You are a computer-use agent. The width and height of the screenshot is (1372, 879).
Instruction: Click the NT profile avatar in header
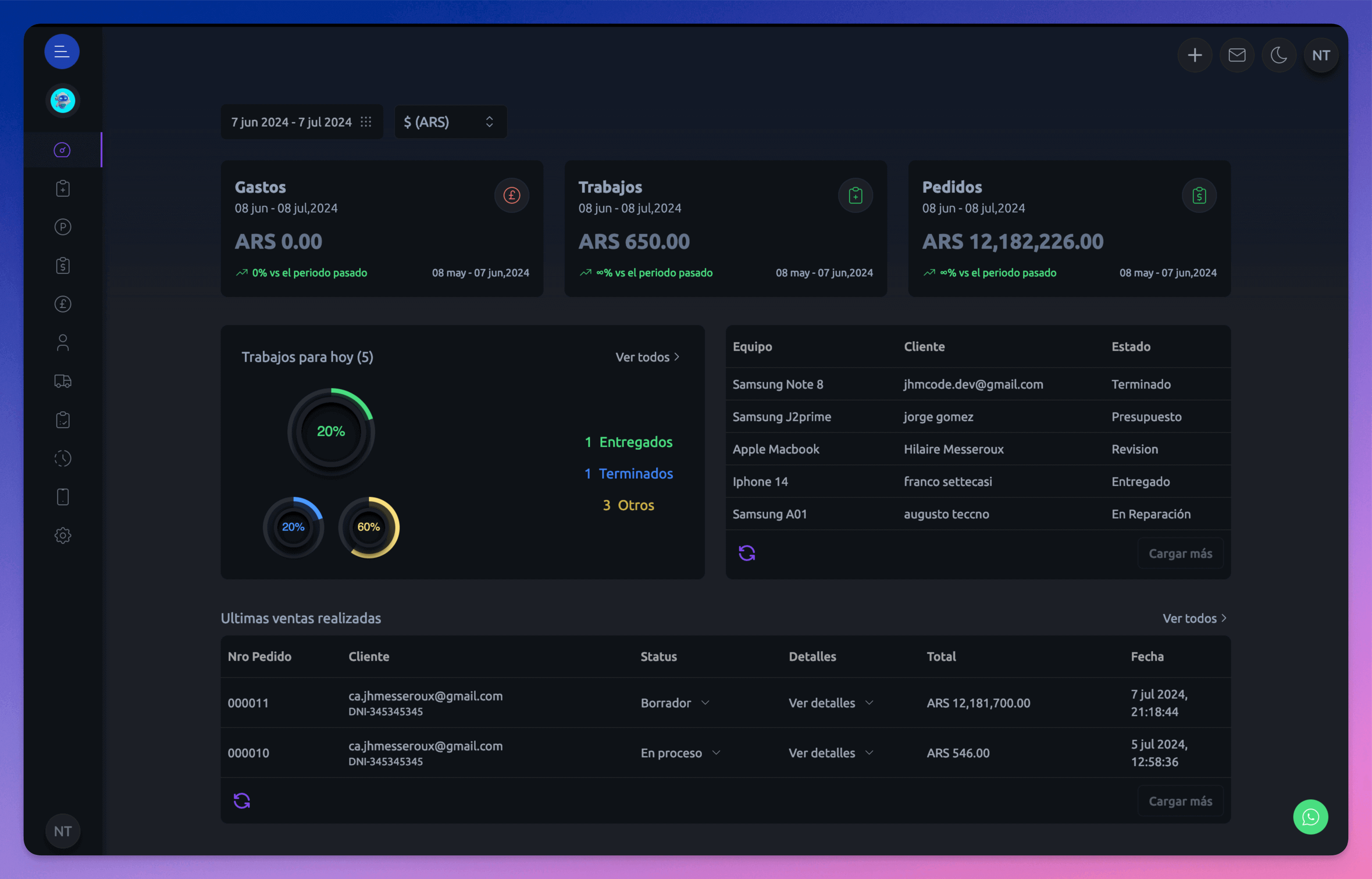[1321, 55]
